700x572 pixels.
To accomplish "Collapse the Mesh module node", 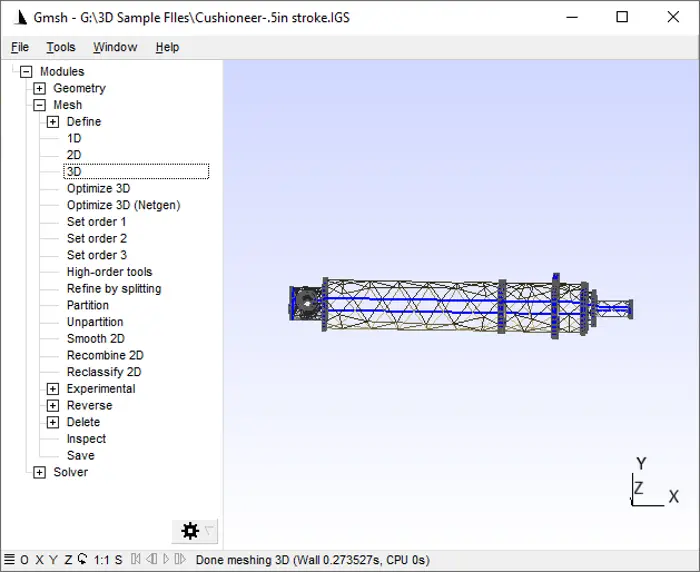I will pyautogui.click(x=39, y=105).
